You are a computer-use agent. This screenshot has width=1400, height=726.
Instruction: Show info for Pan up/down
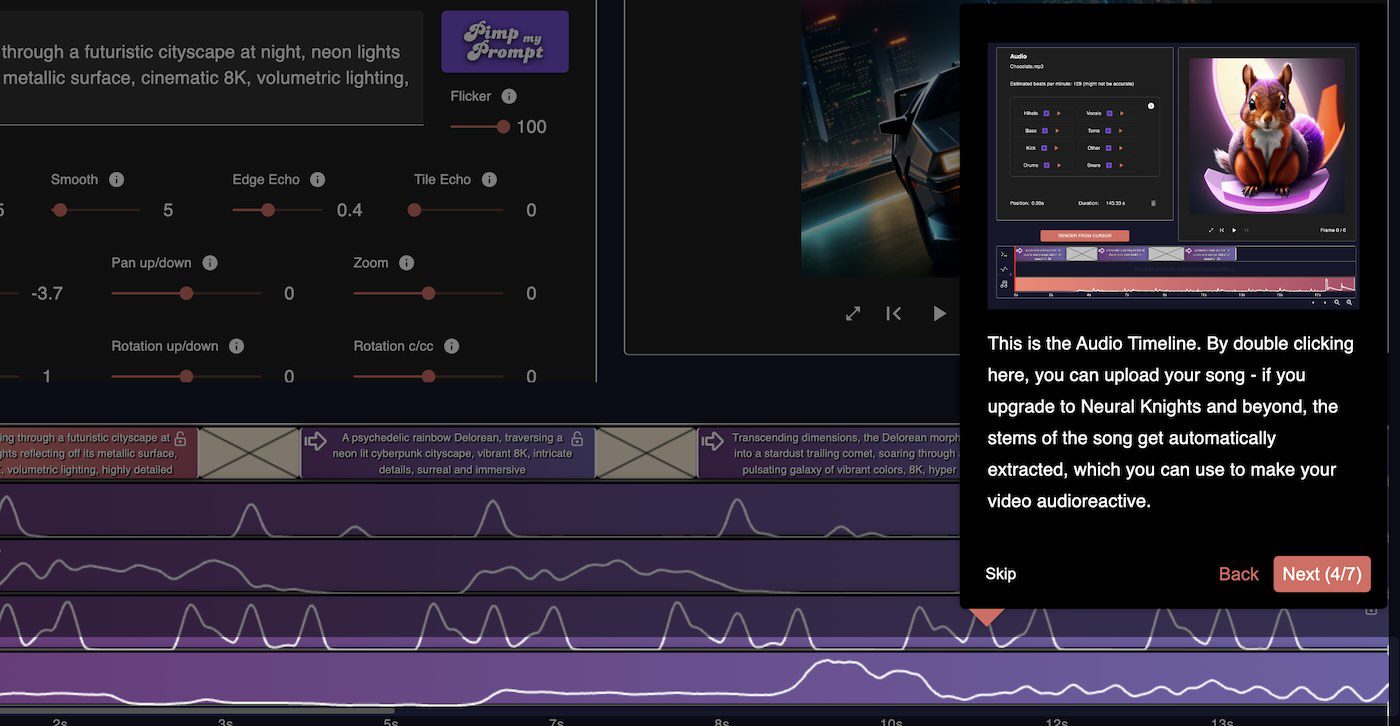coord(210,263)
